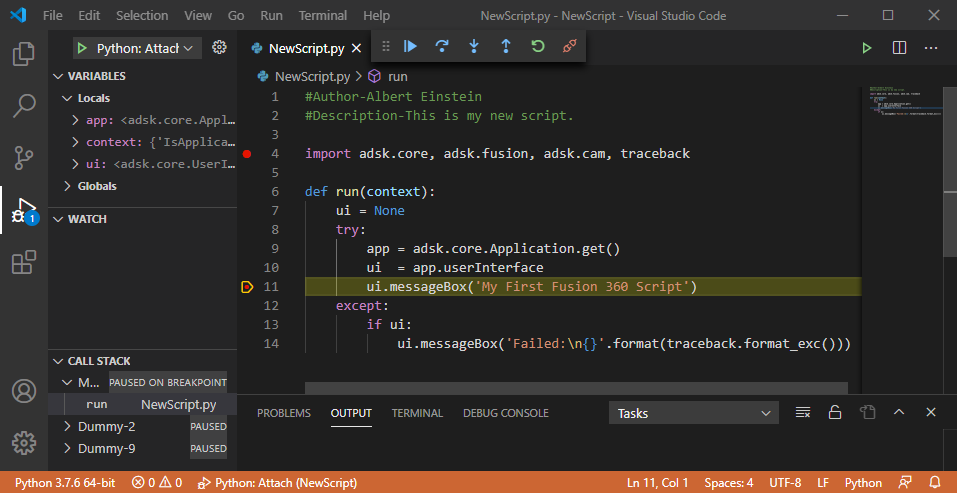The height and width of the screenshot is (493, 957).
Task: Toggle the breakpoint on line 4
Action: coord(247,154)
